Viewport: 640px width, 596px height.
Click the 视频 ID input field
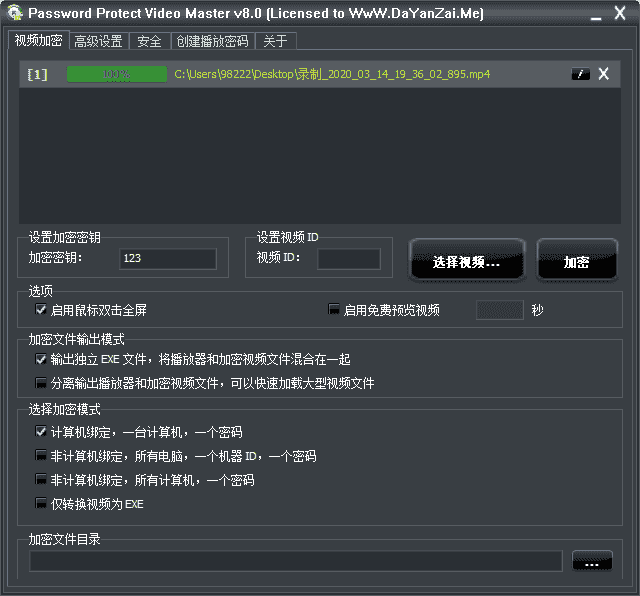pos(349,258)
